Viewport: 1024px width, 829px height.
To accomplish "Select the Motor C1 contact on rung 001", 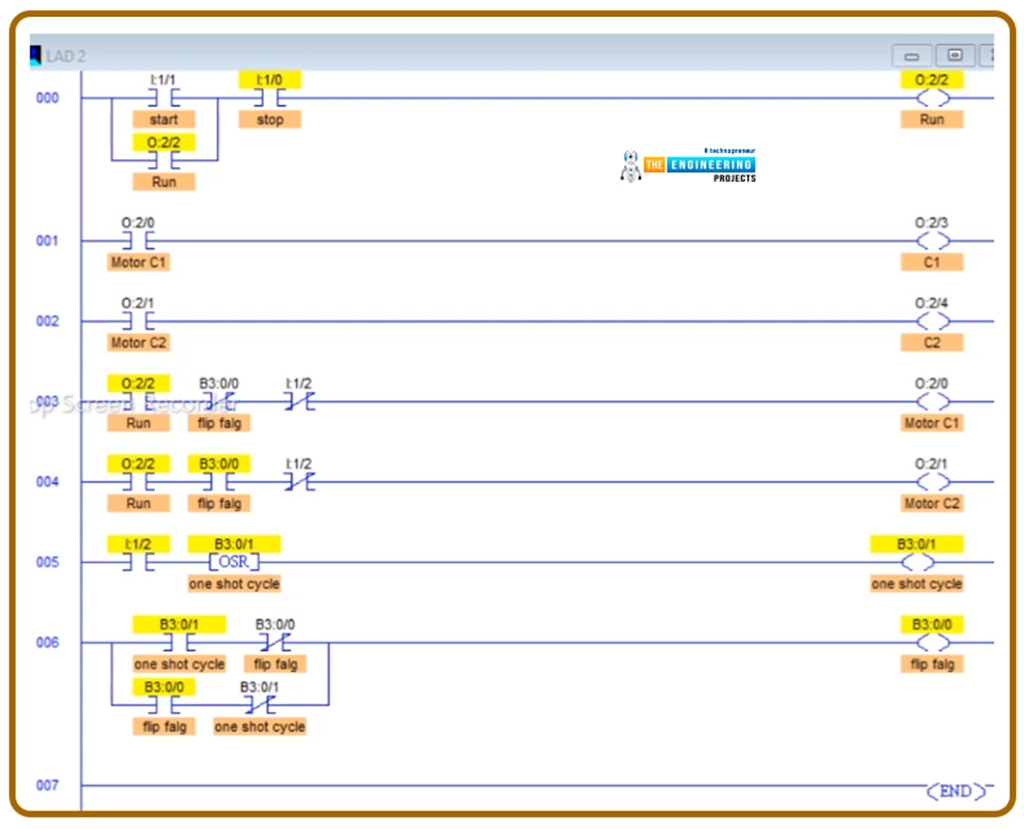I will 138,241.
